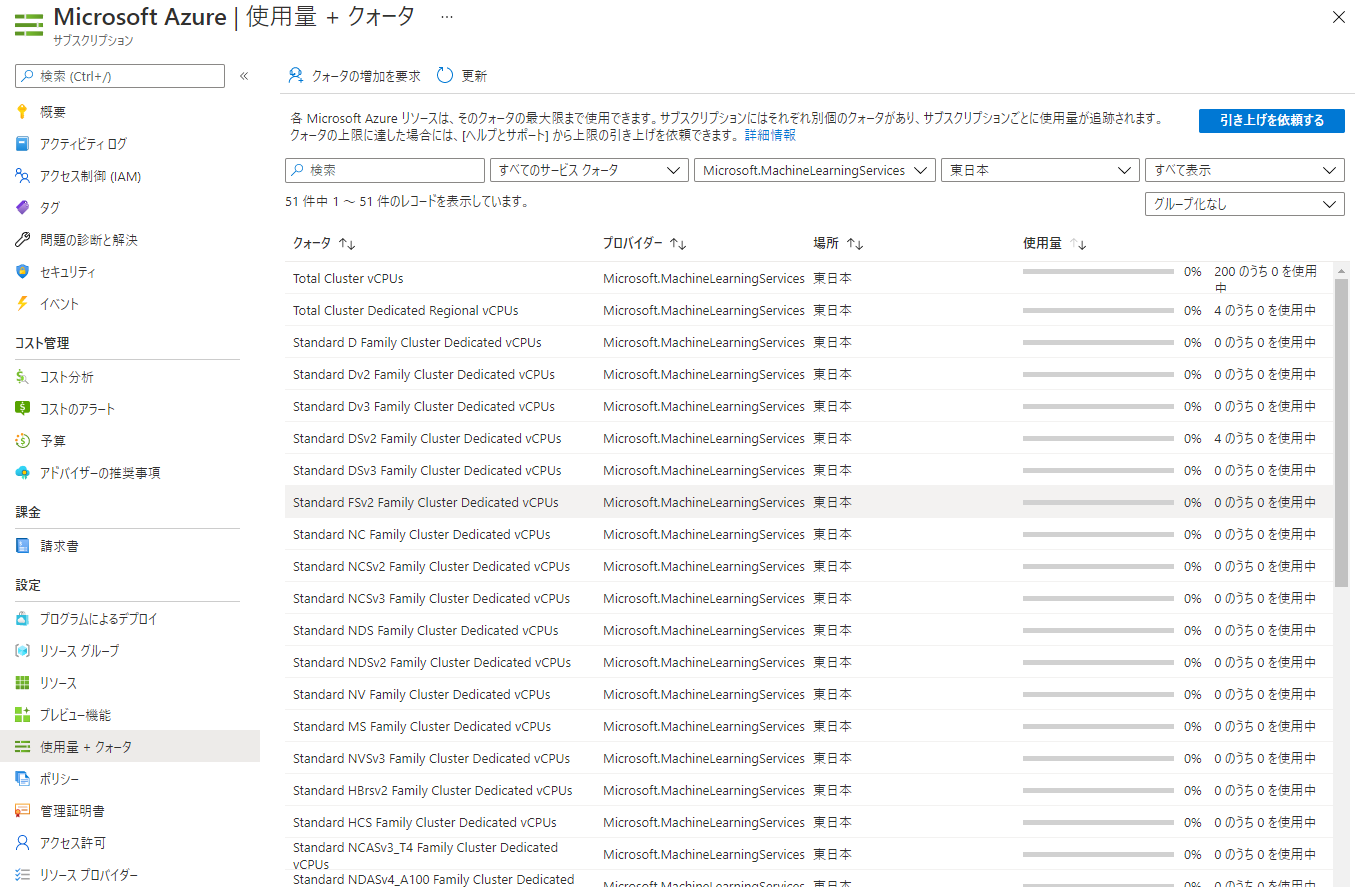Sort by プロバイダー column arrows

677,244
